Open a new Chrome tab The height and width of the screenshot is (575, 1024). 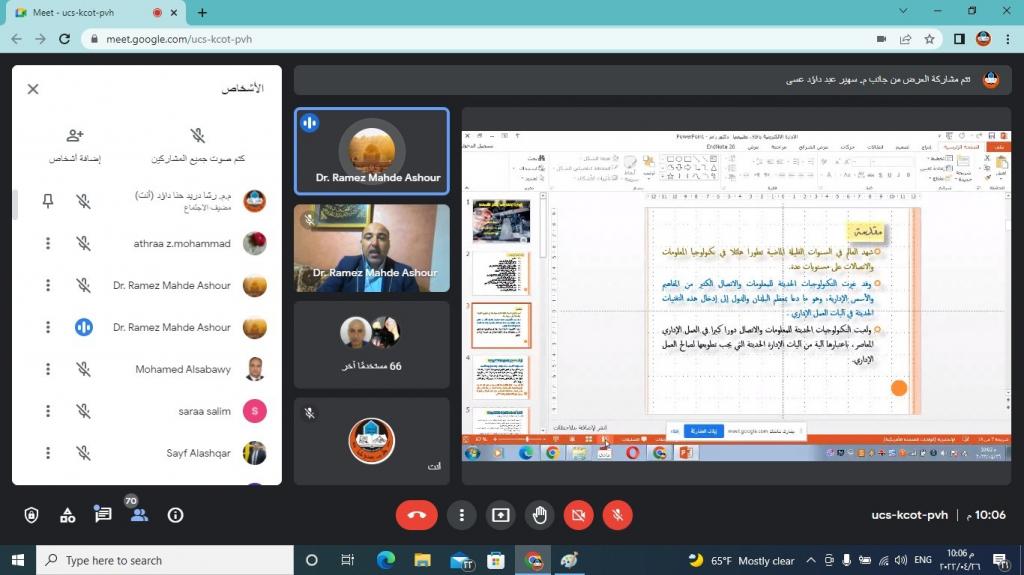coord(202,13)
